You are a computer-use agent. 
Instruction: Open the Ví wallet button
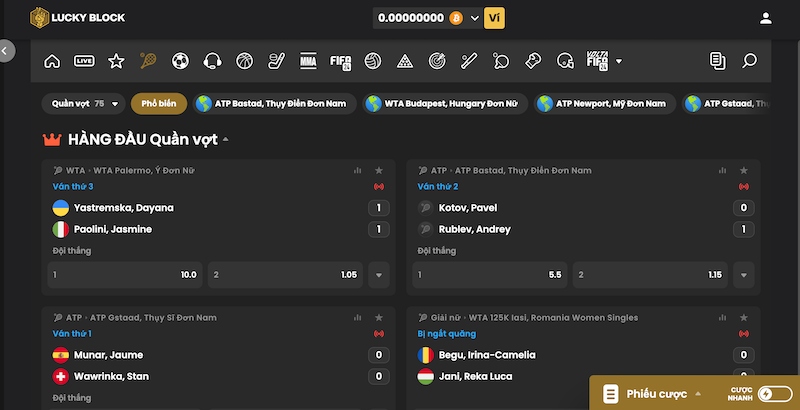(494, 18)
